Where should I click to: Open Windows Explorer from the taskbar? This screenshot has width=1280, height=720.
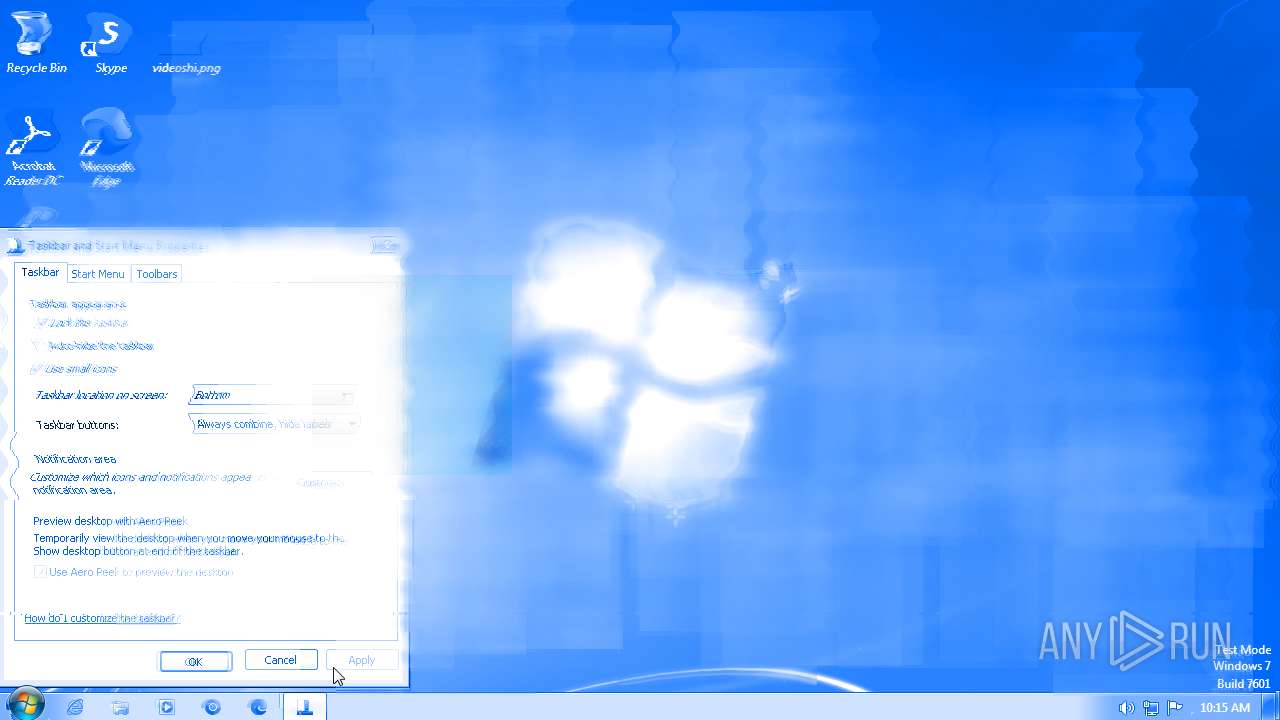pos(121,707)
